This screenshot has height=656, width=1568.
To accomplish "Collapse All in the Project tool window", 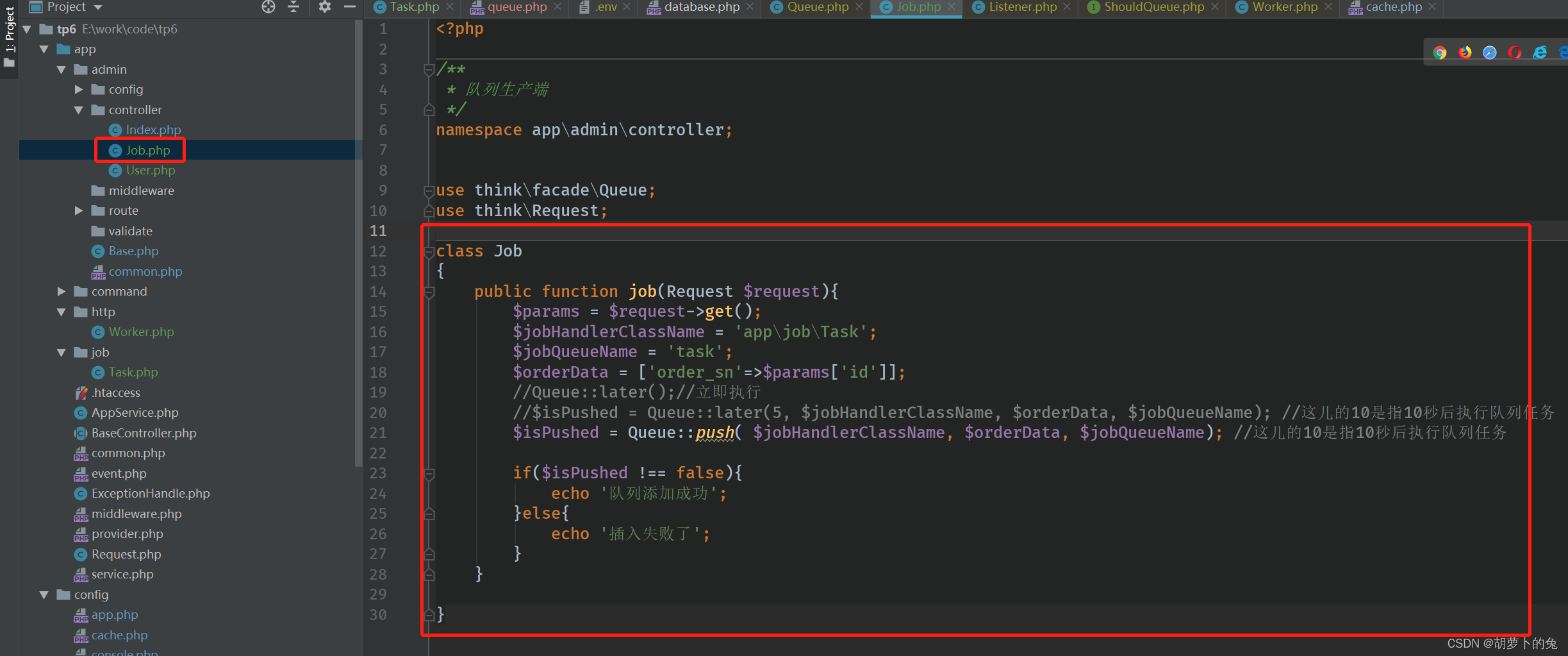I will tap(293, 7).
